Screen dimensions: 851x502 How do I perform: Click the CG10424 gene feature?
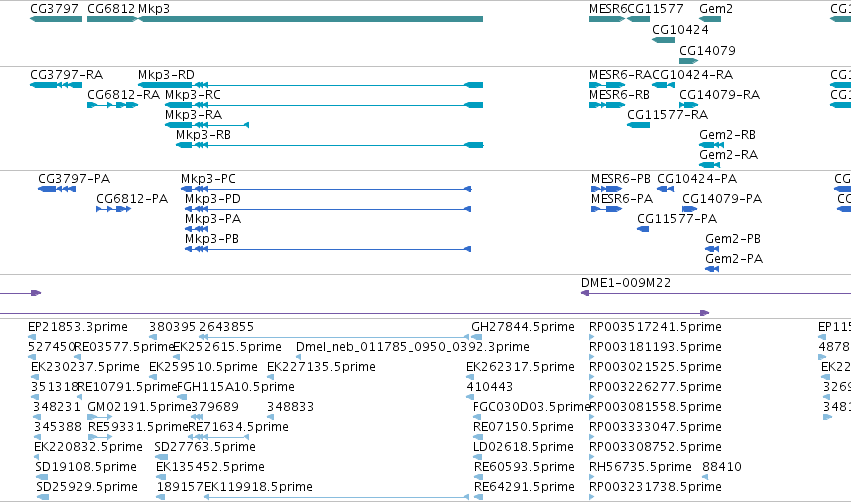[x=663, y=40]
